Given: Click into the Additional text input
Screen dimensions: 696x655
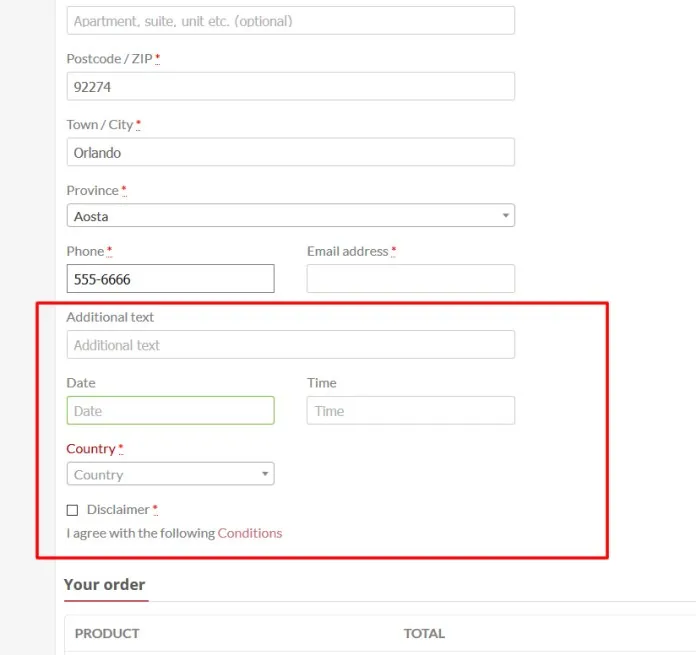Looking at the screenshot, I should point(290,345).
